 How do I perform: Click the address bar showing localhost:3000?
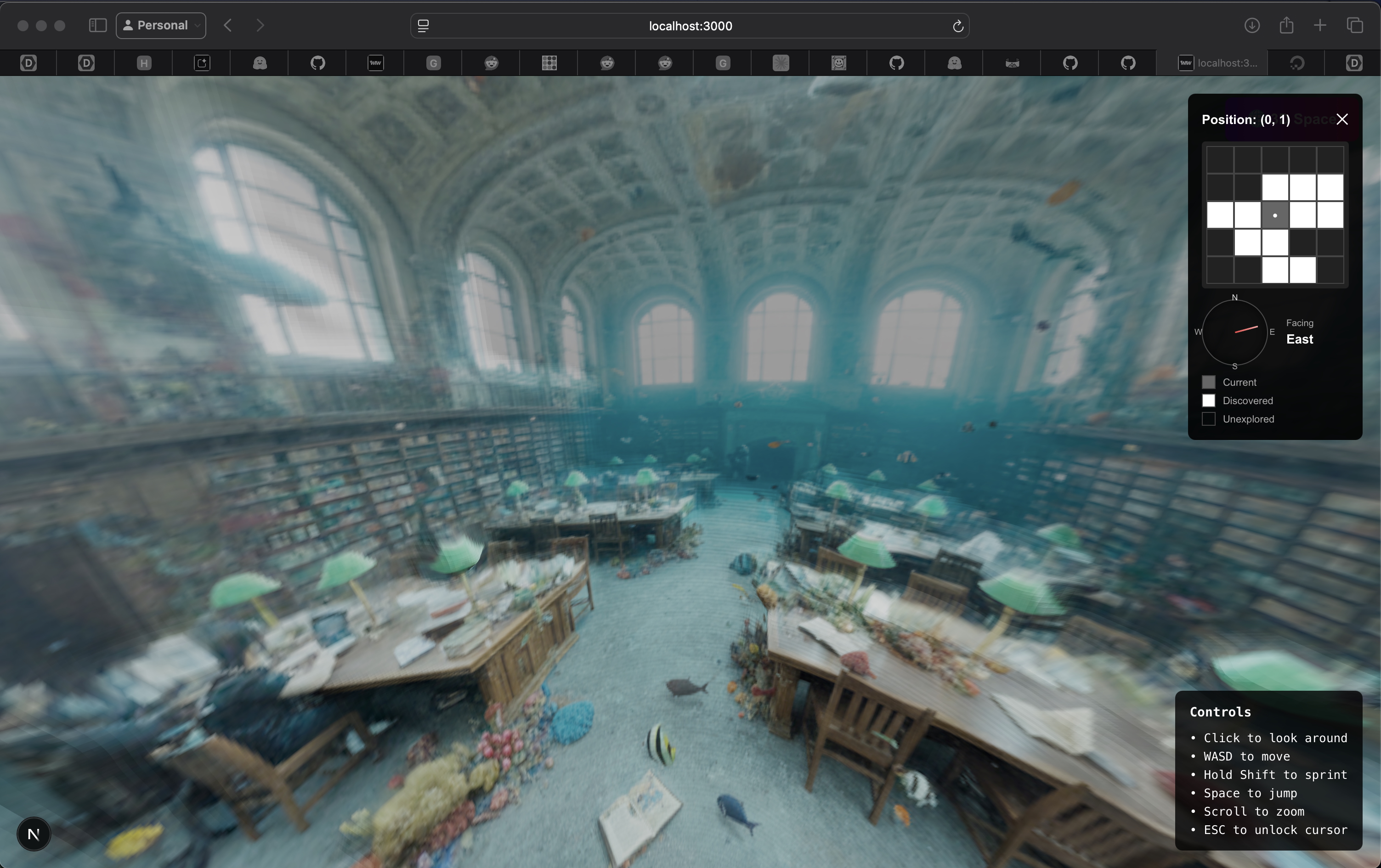click(x=690, y=26)
